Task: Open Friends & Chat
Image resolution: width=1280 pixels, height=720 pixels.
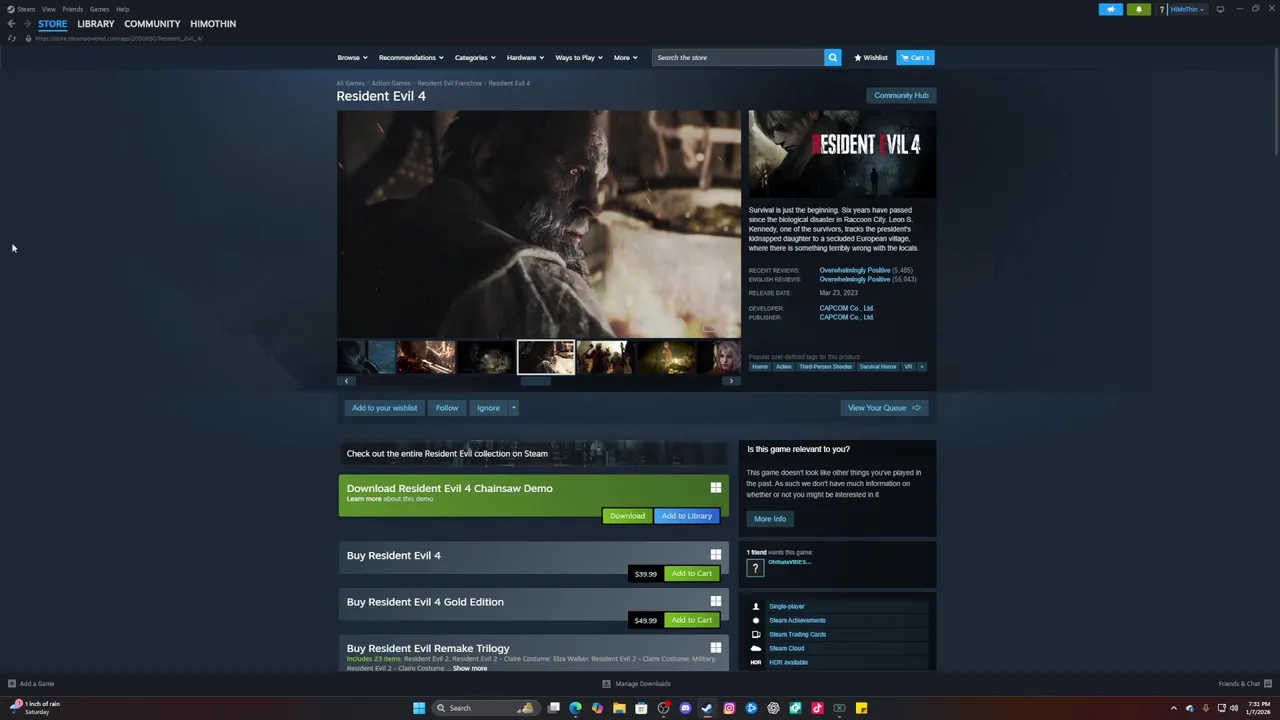Action: point(1244,684)
